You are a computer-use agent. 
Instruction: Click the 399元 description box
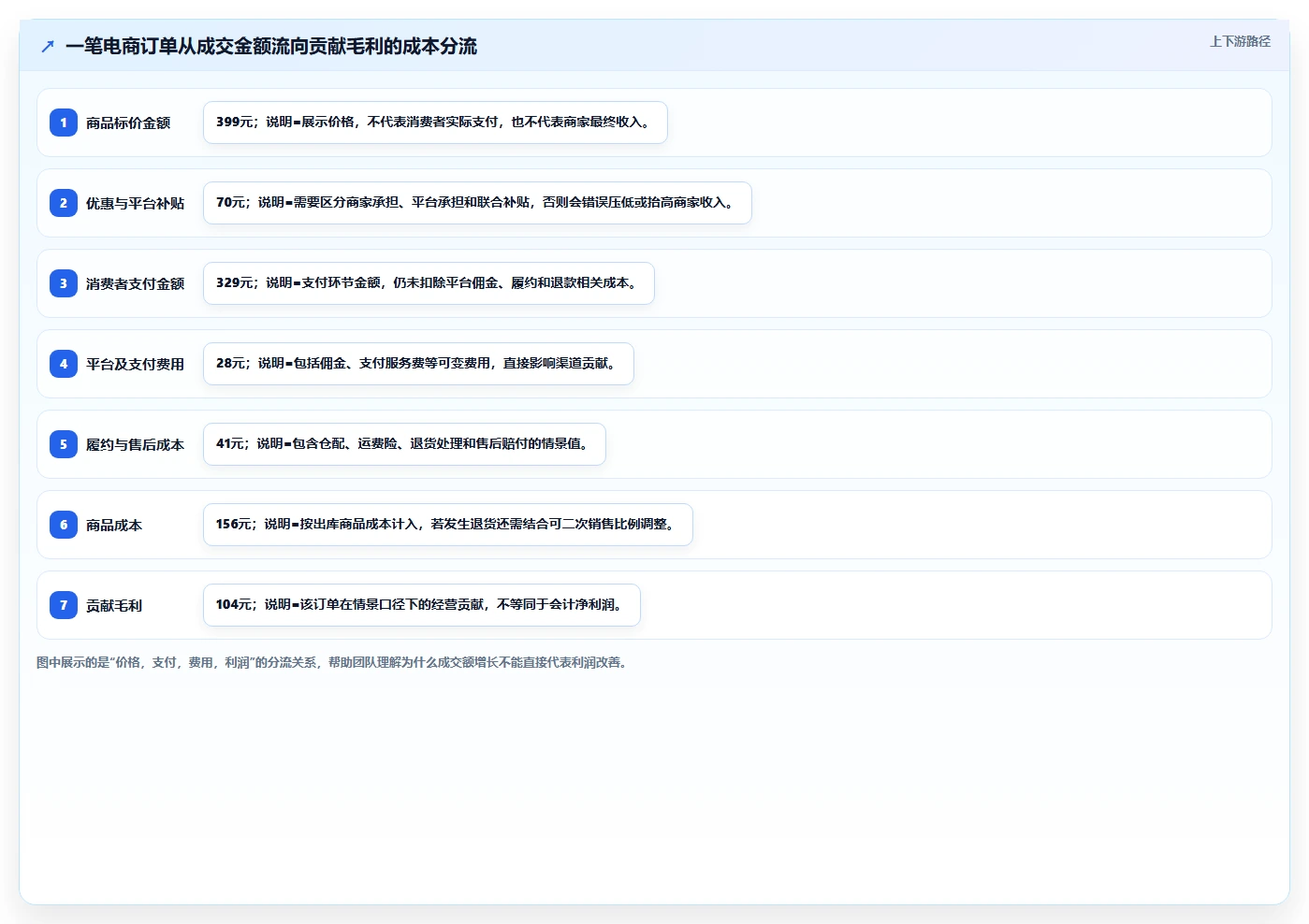tap(435, 123)
